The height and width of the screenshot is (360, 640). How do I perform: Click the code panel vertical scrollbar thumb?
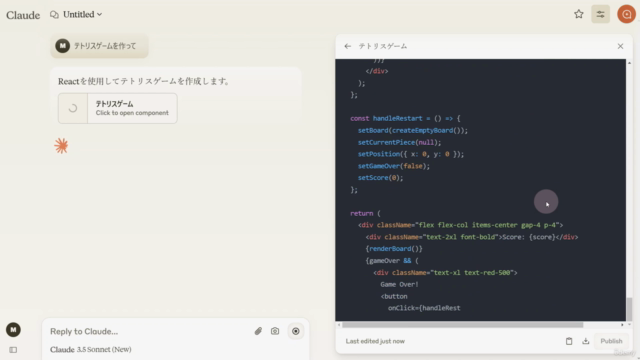coord(629,309)
